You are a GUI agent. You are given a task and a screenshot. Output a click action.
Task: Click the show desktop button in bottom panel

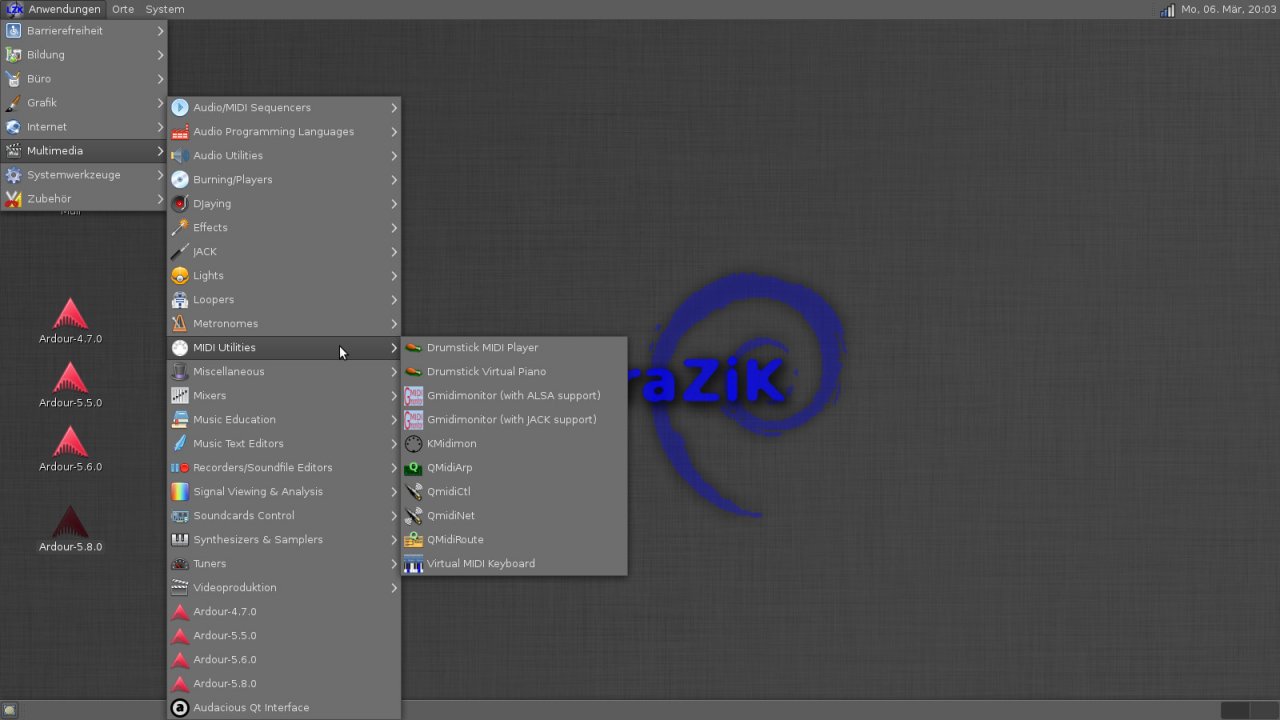click(x=10, y=710)
